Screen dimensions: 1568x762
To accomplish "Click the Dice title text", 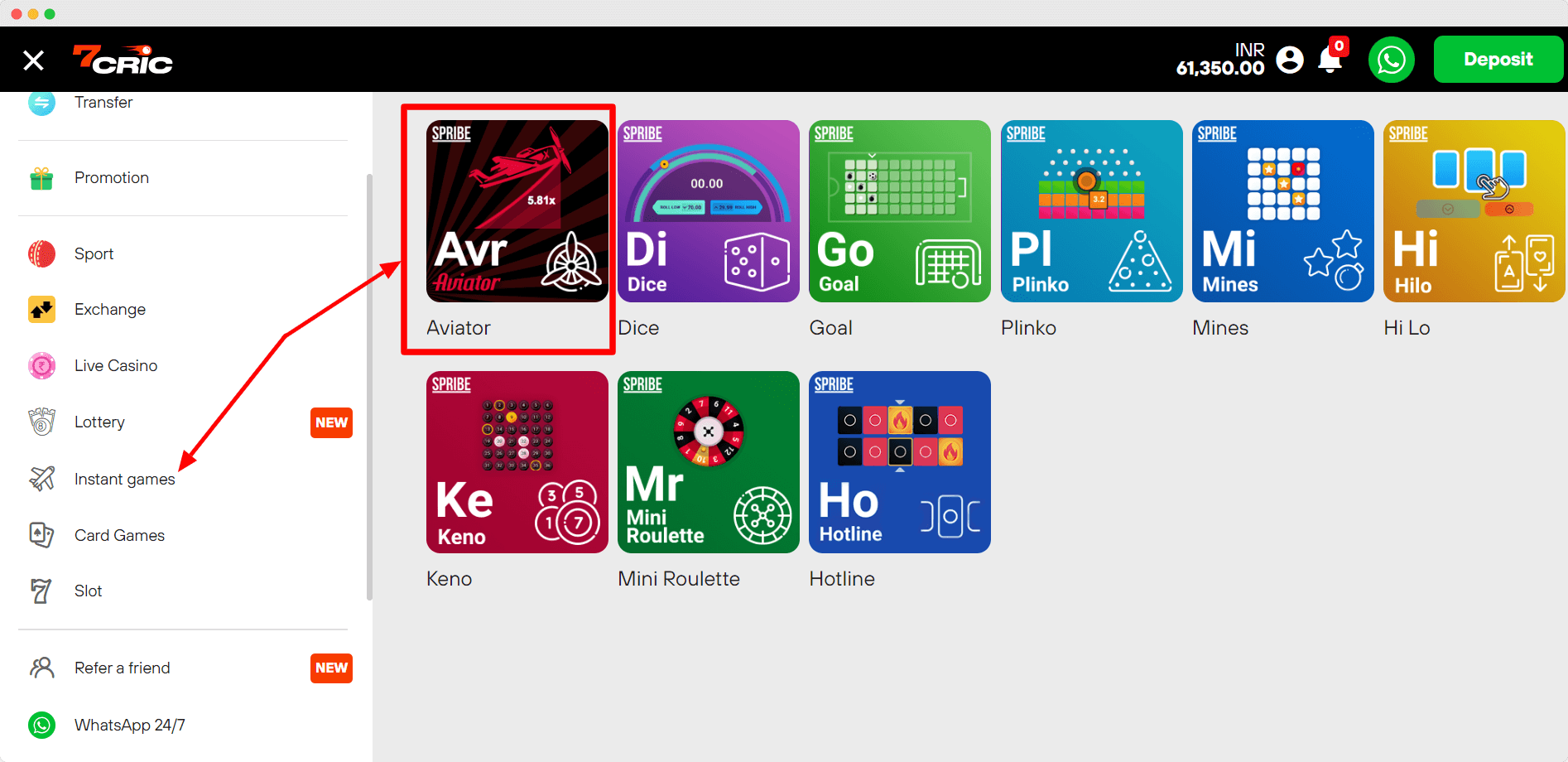I will (x=638, y=328).
